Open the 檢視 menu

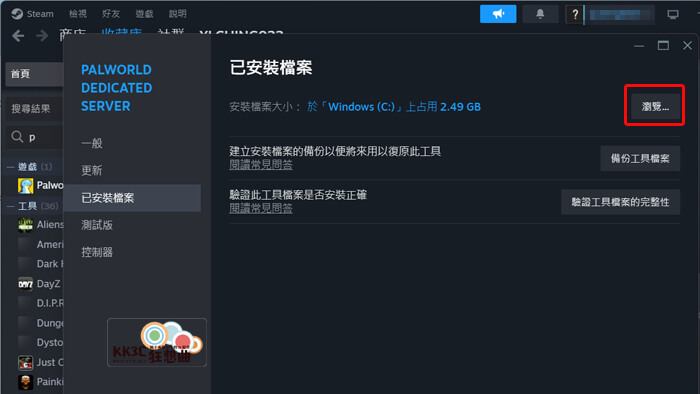tap(78, 14)
